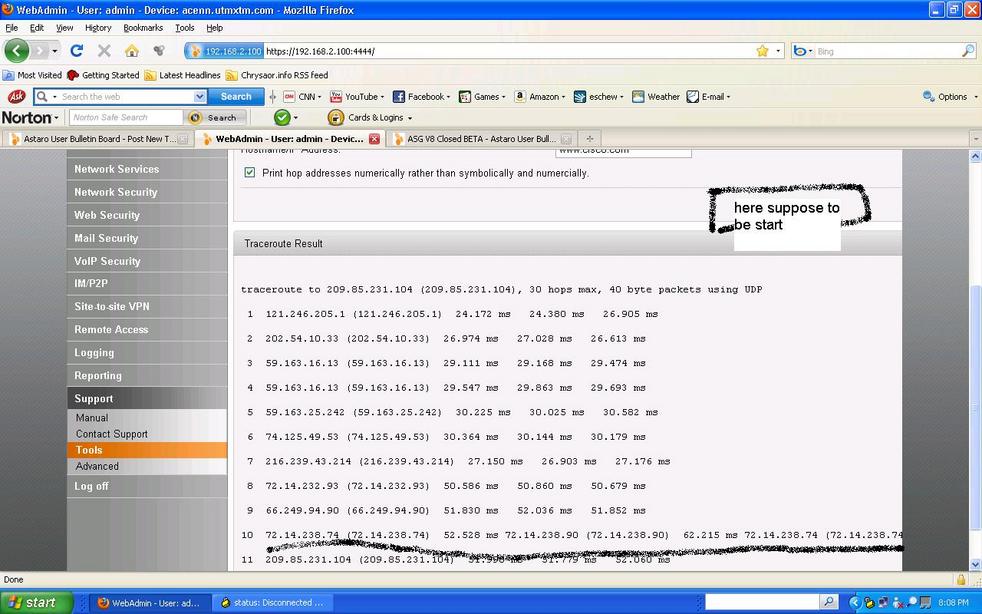This screenshot has height=614, width=982.
Task: Close the WebAdmin tab
Action: (x=374, y=139)
